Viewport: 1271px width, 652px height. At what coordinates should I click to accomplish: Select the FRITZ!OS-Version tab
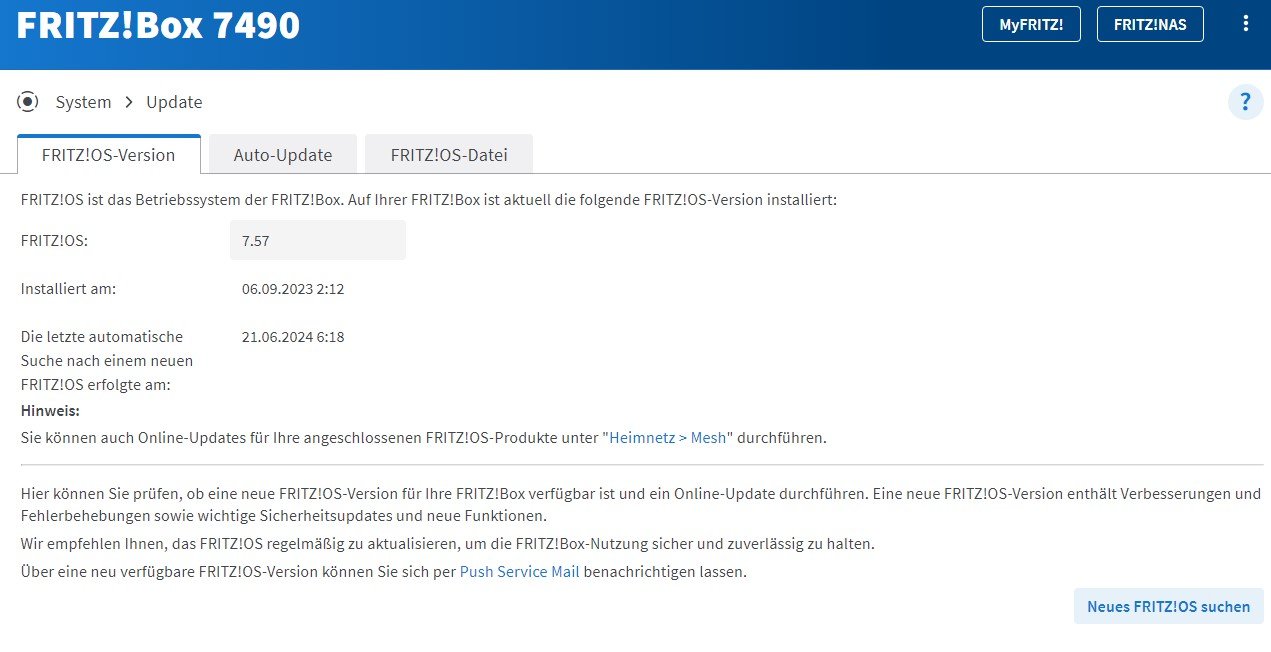[109, 155]
